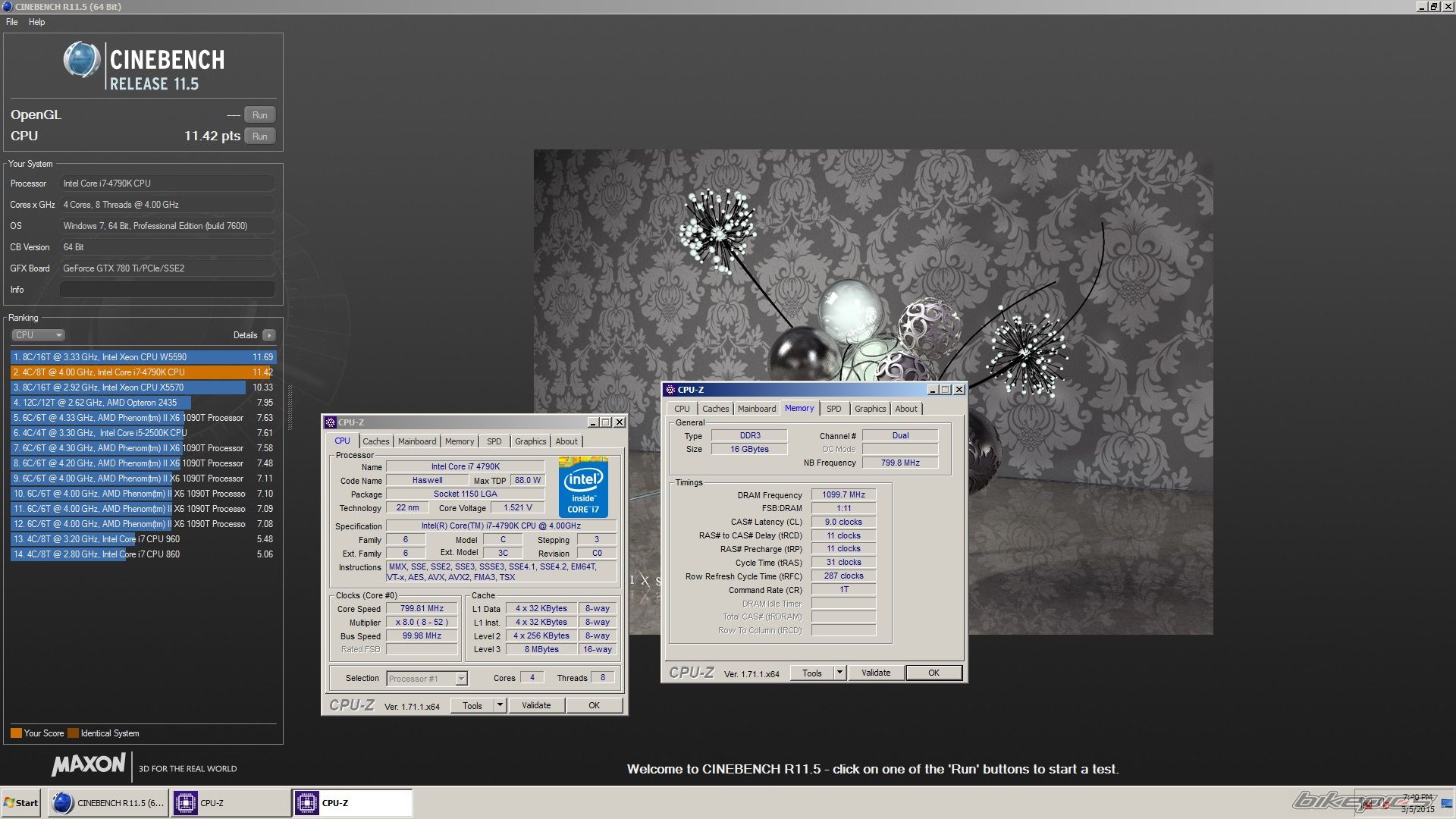Open the Processor #1 selection dropdown
This screenshot has width=1456, height=819.
tap(427, 679)
